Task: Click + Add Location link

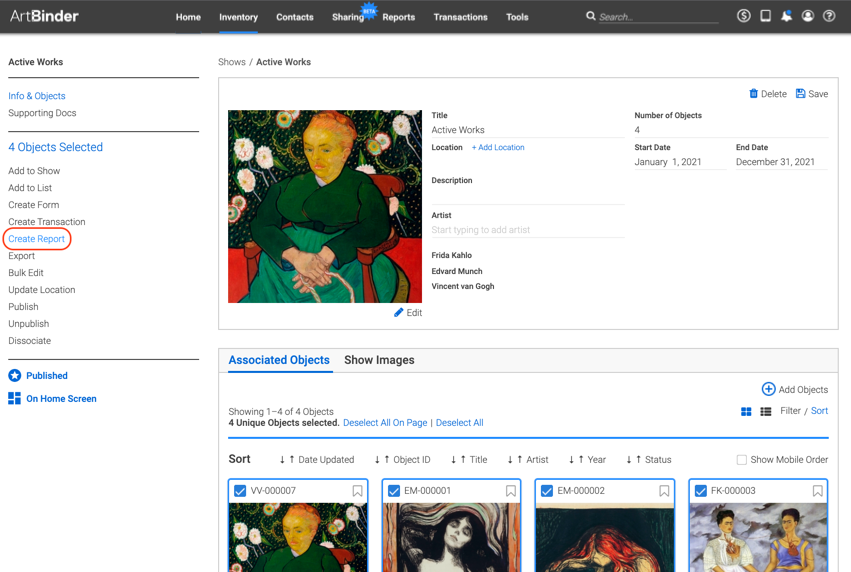Action: 498,147
